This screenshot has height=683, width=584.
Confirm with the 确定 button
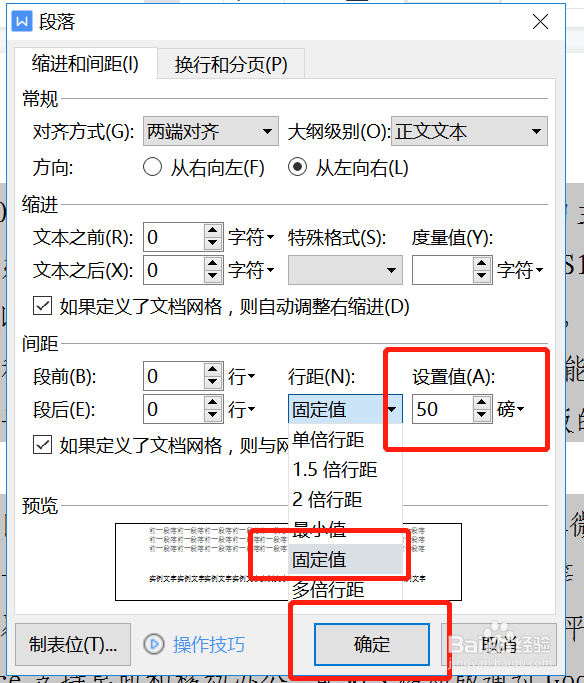372,644
